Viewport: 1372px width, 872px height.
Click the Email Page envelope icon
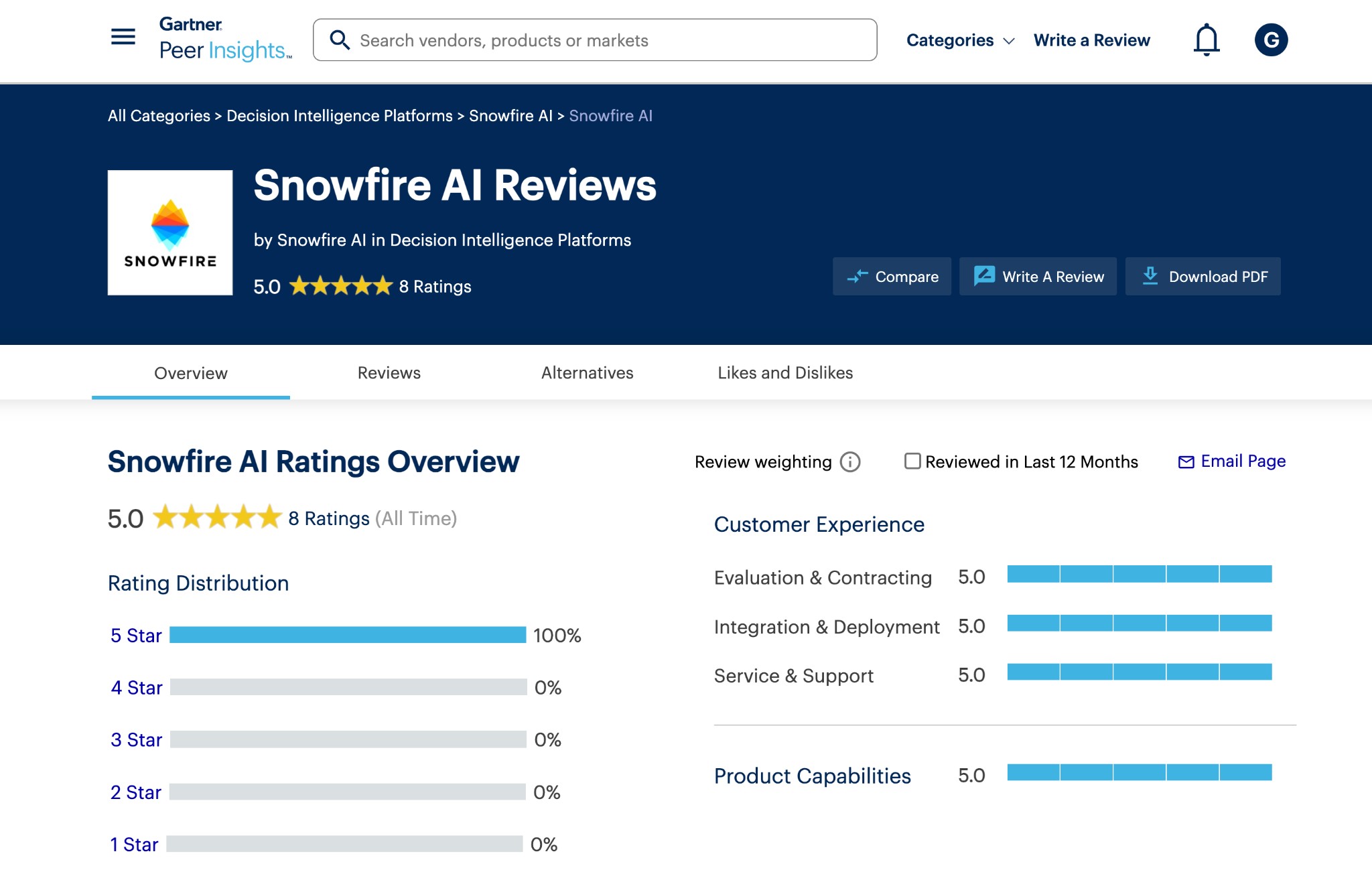[1186, 461]
